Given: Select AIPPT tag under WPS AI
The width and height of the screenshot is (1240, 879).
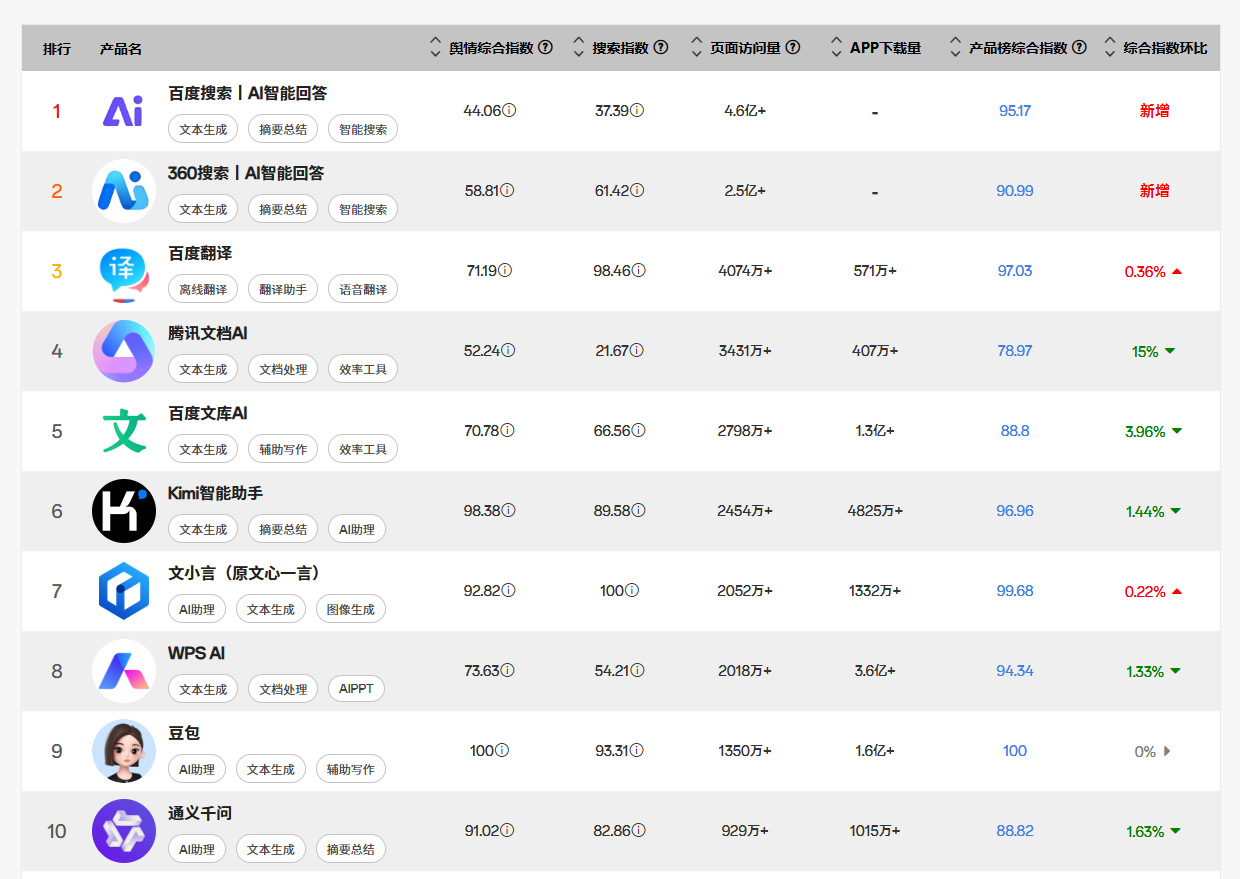Looking at the screenshot, I should pyautogui.click(x=357, y=689).
